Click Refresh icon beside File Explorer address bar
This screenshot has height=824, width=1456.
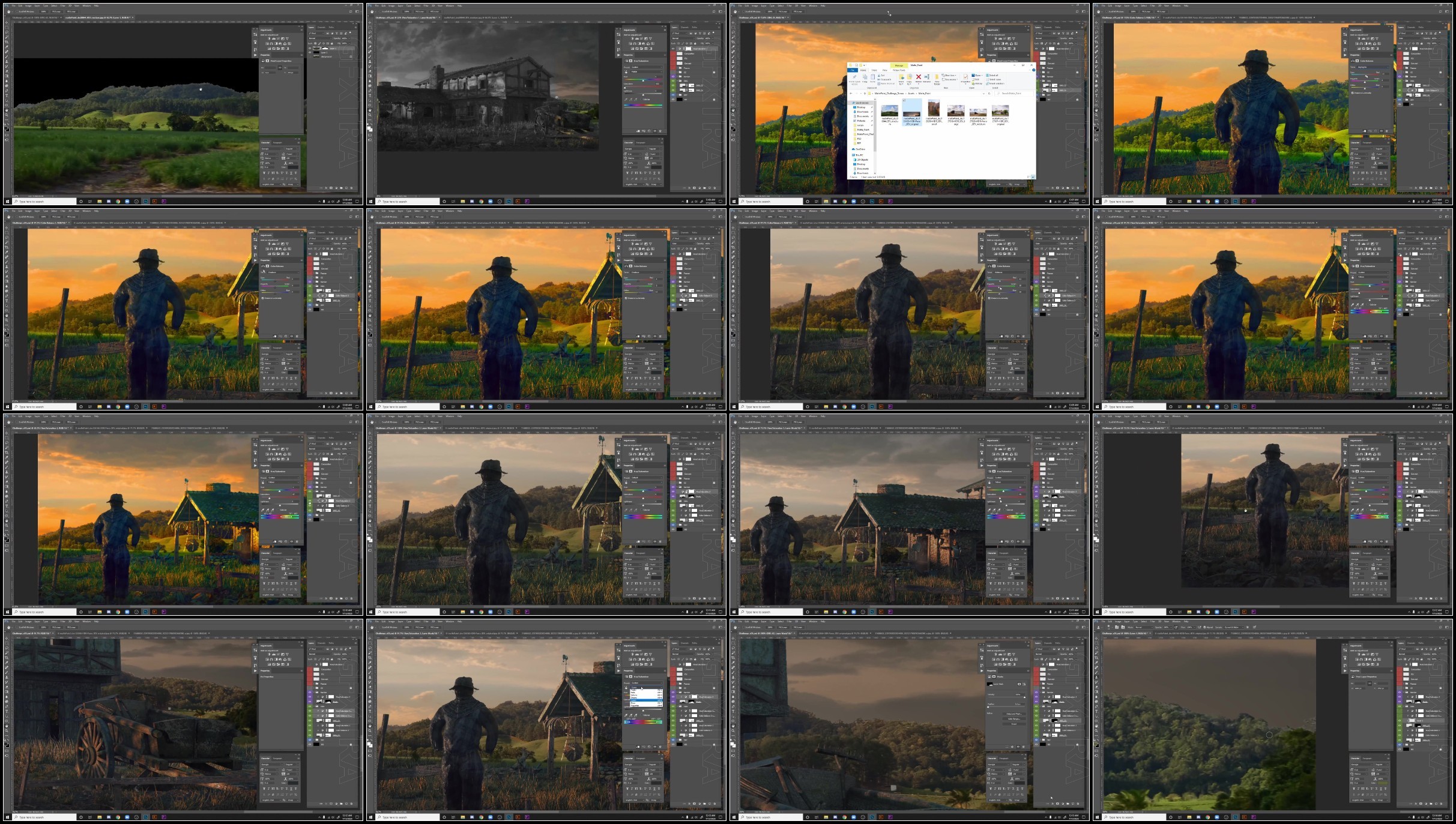[989, 94]
